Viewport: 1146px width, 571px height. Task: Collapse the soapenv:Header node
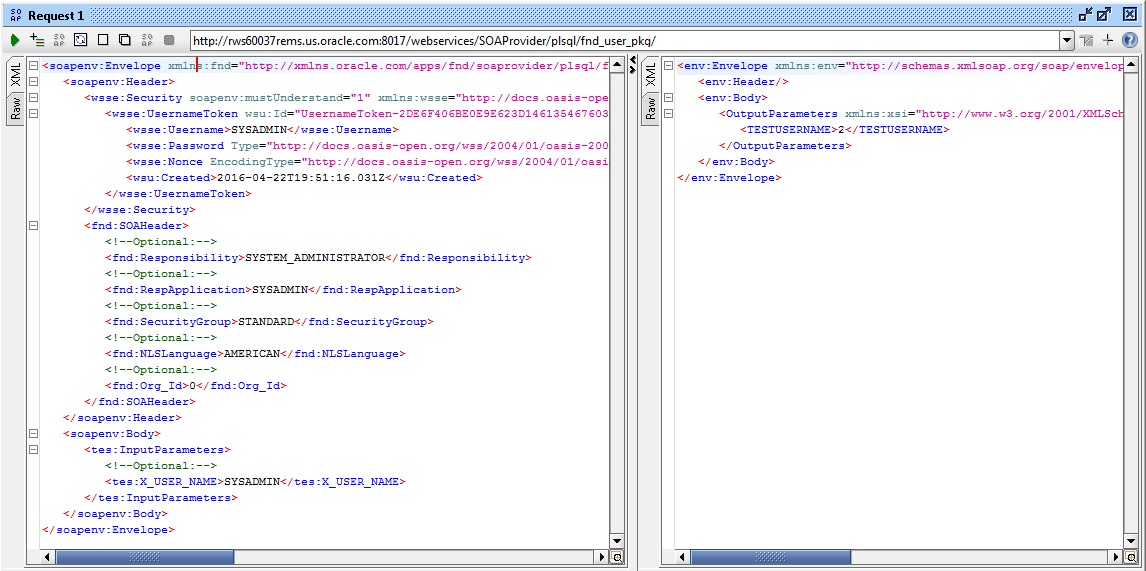click(x=33, y=82)
